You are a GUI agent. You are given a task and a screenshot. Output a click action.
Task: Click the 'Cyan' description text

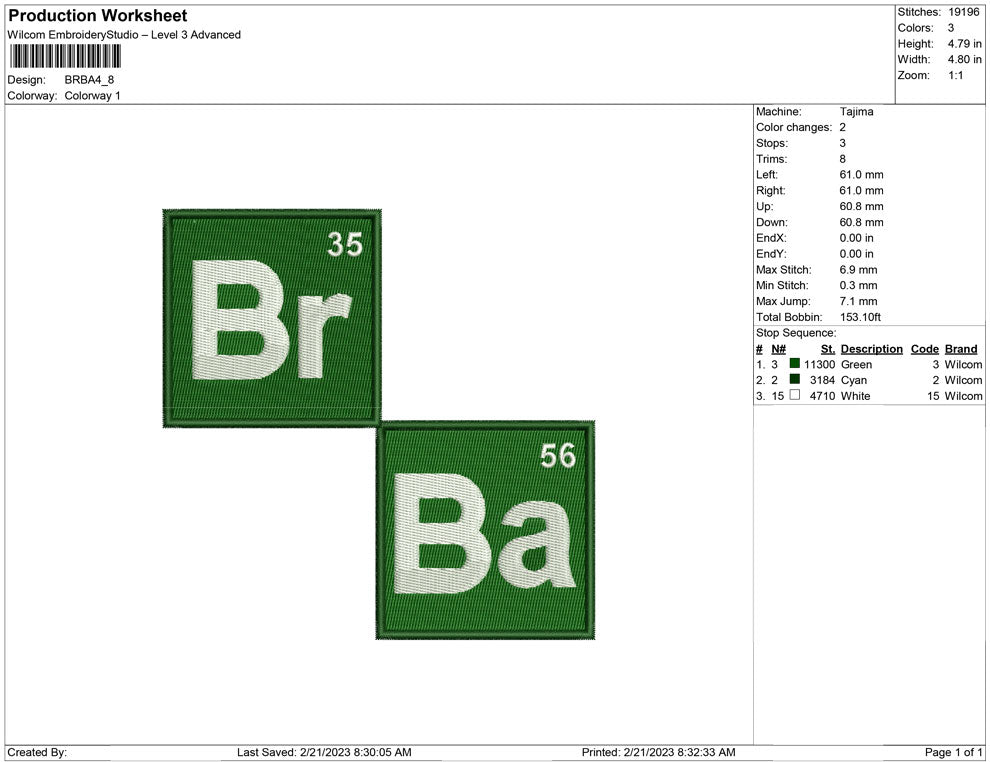point(854,380)
